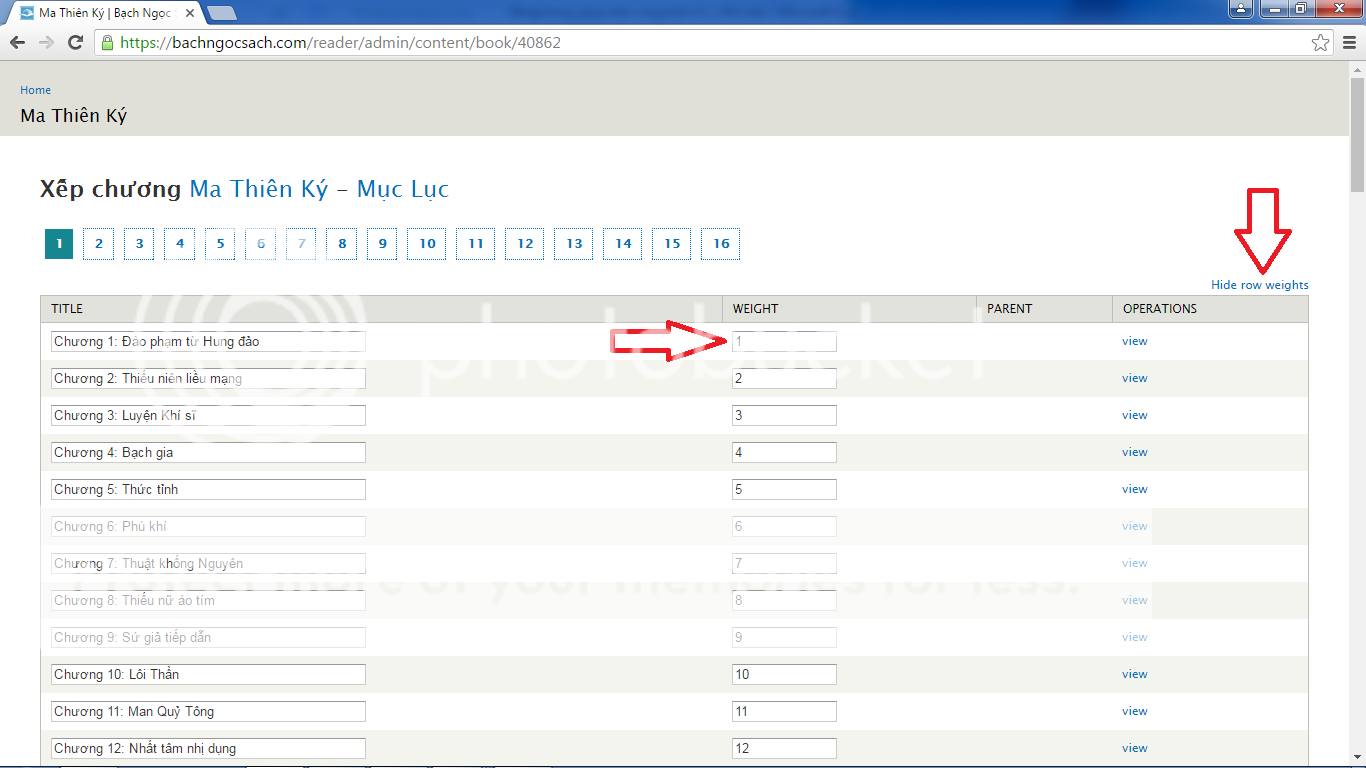1366x768 pixels.
Task: View Chương 1 via its view link
Action: point(1134,341)
